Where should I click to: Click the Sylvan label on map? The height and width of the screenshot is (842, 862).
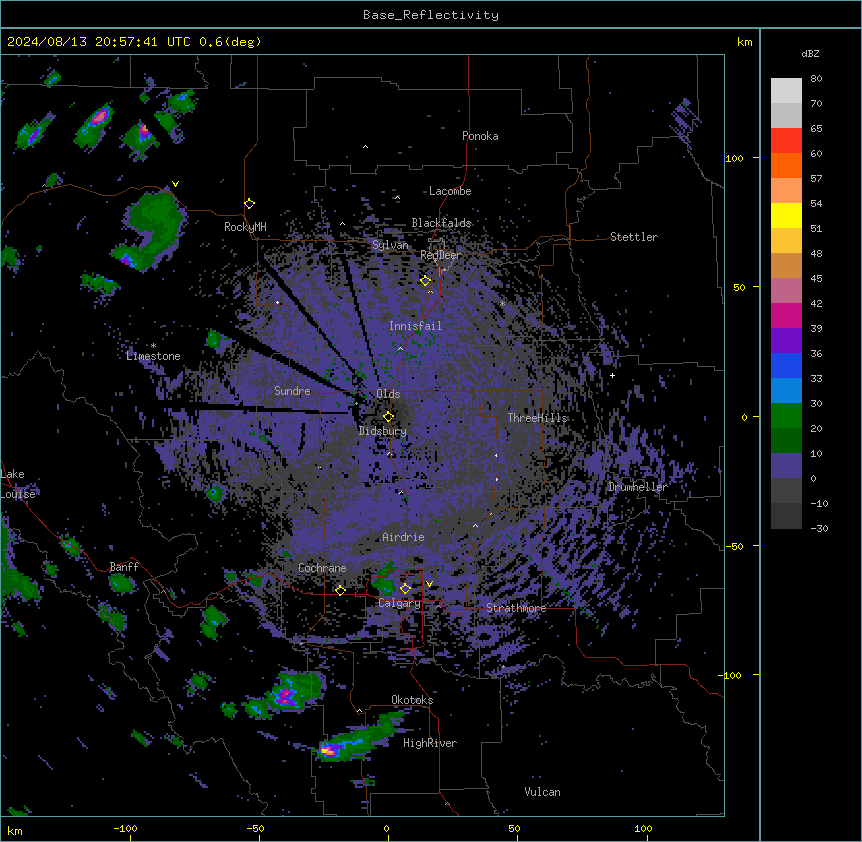point(390,245)
